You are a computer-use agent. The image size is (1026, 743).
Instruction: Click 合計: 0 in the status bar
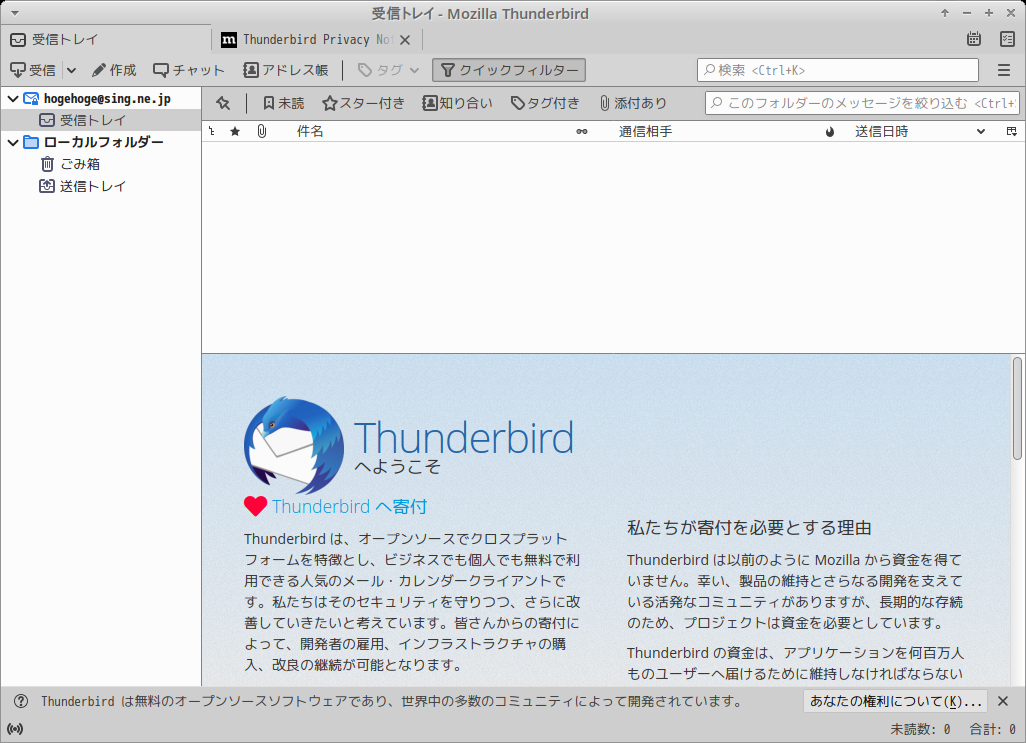coord(992,729)
